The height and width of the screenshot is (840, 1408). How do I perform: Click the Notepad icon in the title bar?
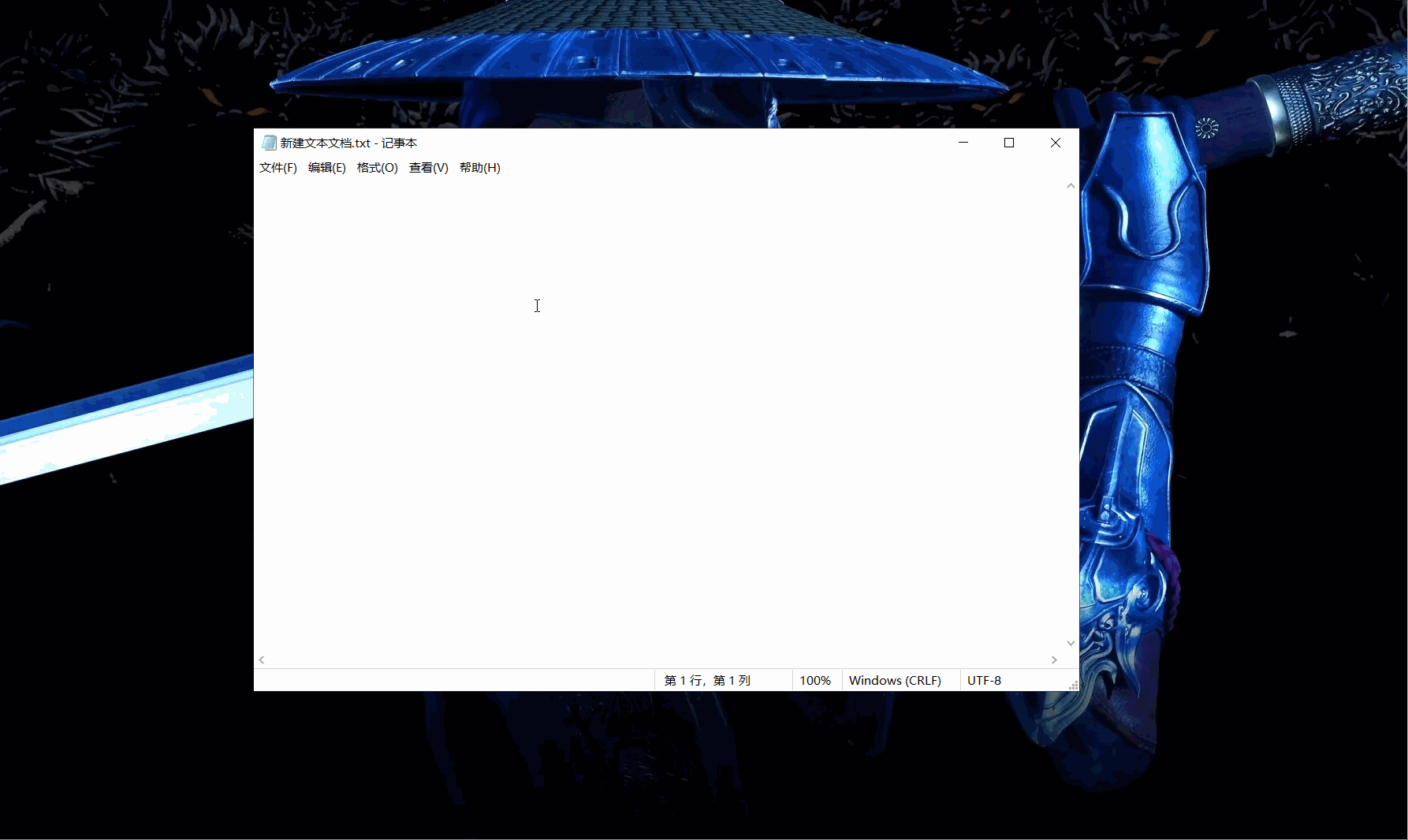(x=268, y=143)
